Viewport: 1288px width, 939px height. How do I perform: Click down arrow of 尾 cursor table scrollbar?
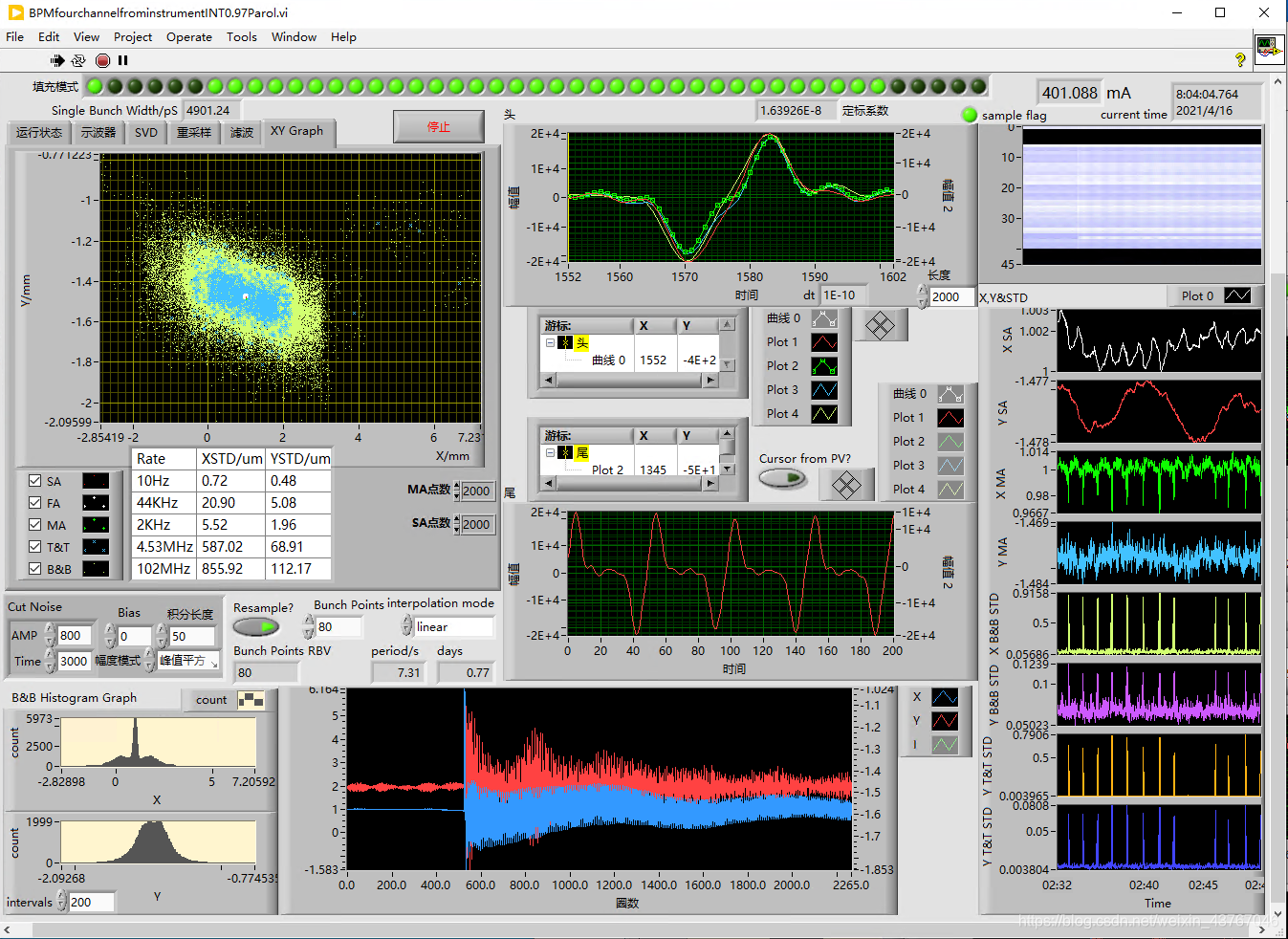728,469
